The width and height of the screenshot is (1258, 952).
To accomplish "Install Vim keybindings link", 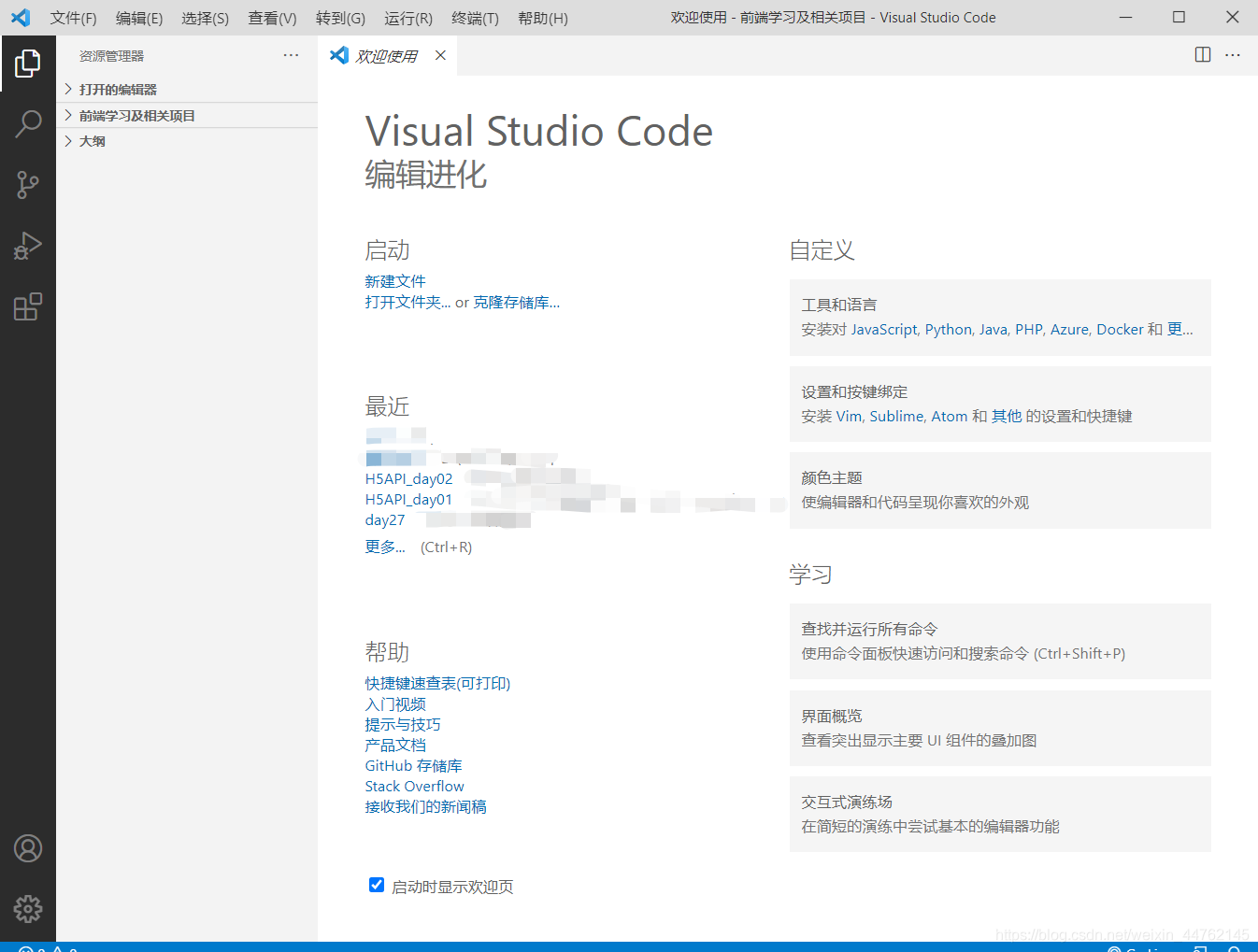I will tap(849, 416).
